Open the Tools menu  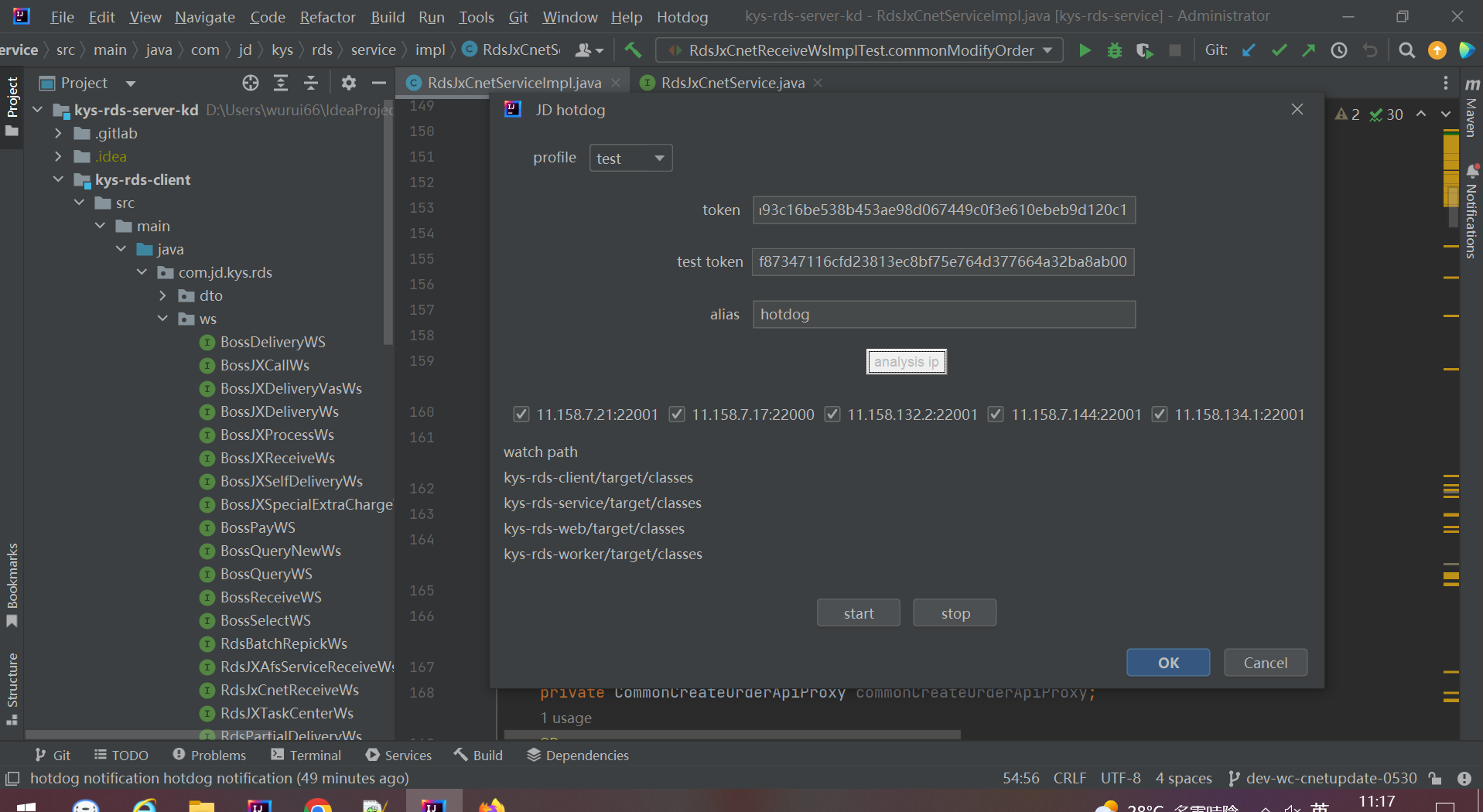coord(476,17)
